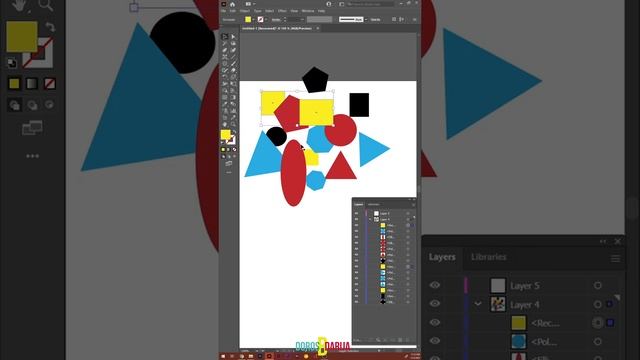Click the None button in the magnified toolbar

coord(50,84)
